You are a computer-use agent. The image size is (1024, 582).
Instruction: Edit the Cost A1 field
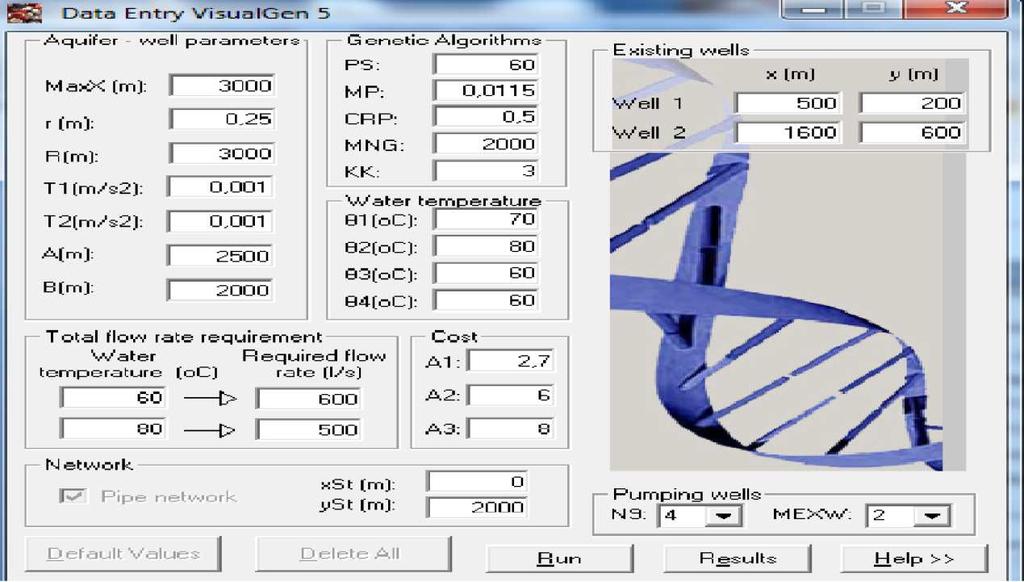511,361
